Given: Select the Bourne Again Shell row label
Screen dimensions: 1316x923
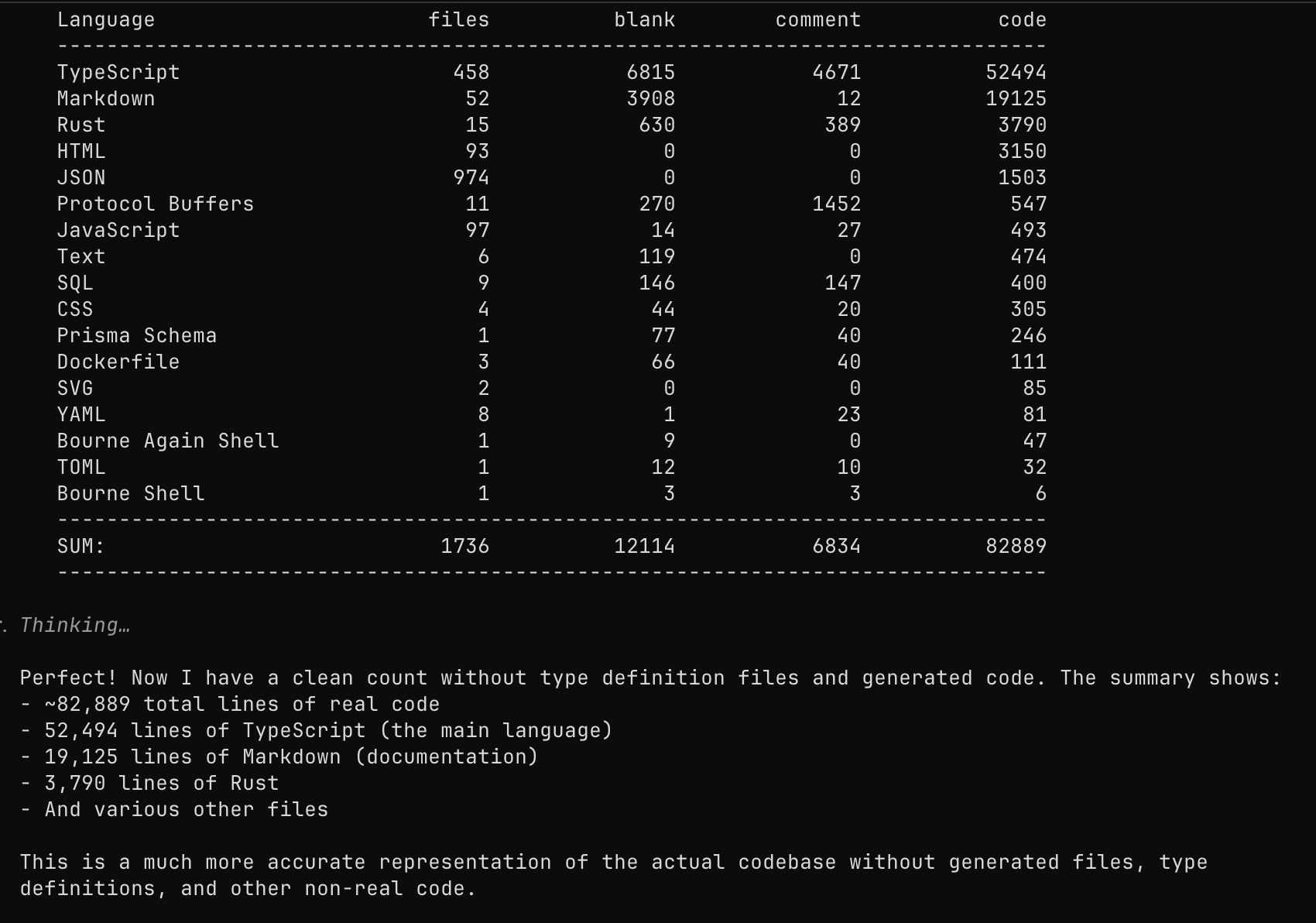Looking at the screenshot, I should pyautogui.click(x=167, y=441).
